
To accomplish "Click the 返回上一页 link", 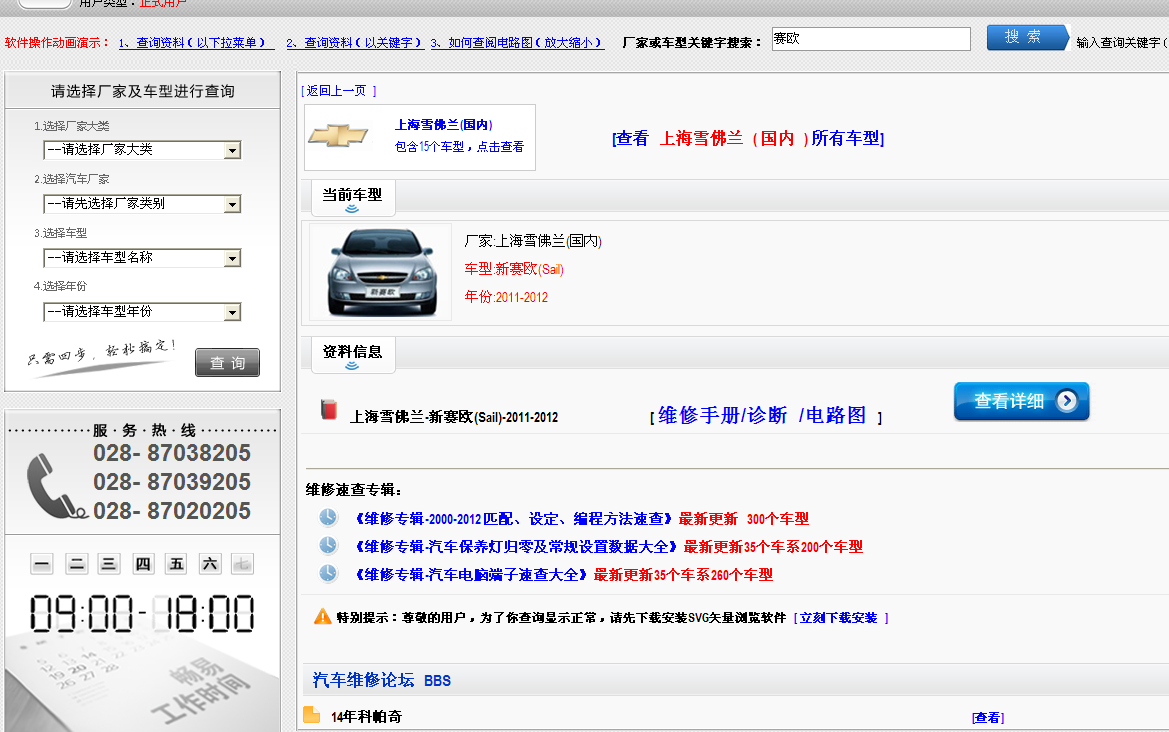I will pyautogui.click(x=338, y=91).
